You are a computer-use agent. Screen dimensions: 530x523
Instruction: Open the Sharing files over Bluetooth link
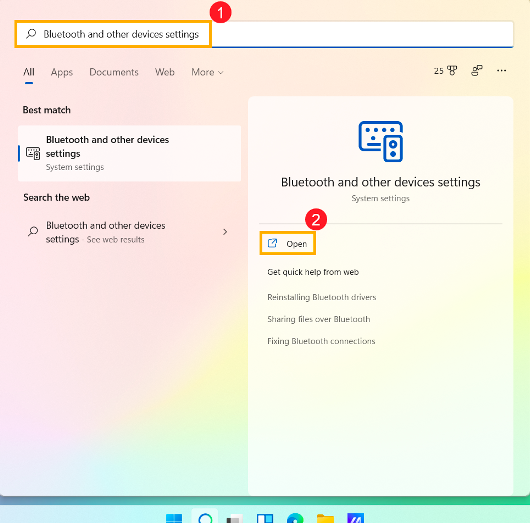point(318,319)
